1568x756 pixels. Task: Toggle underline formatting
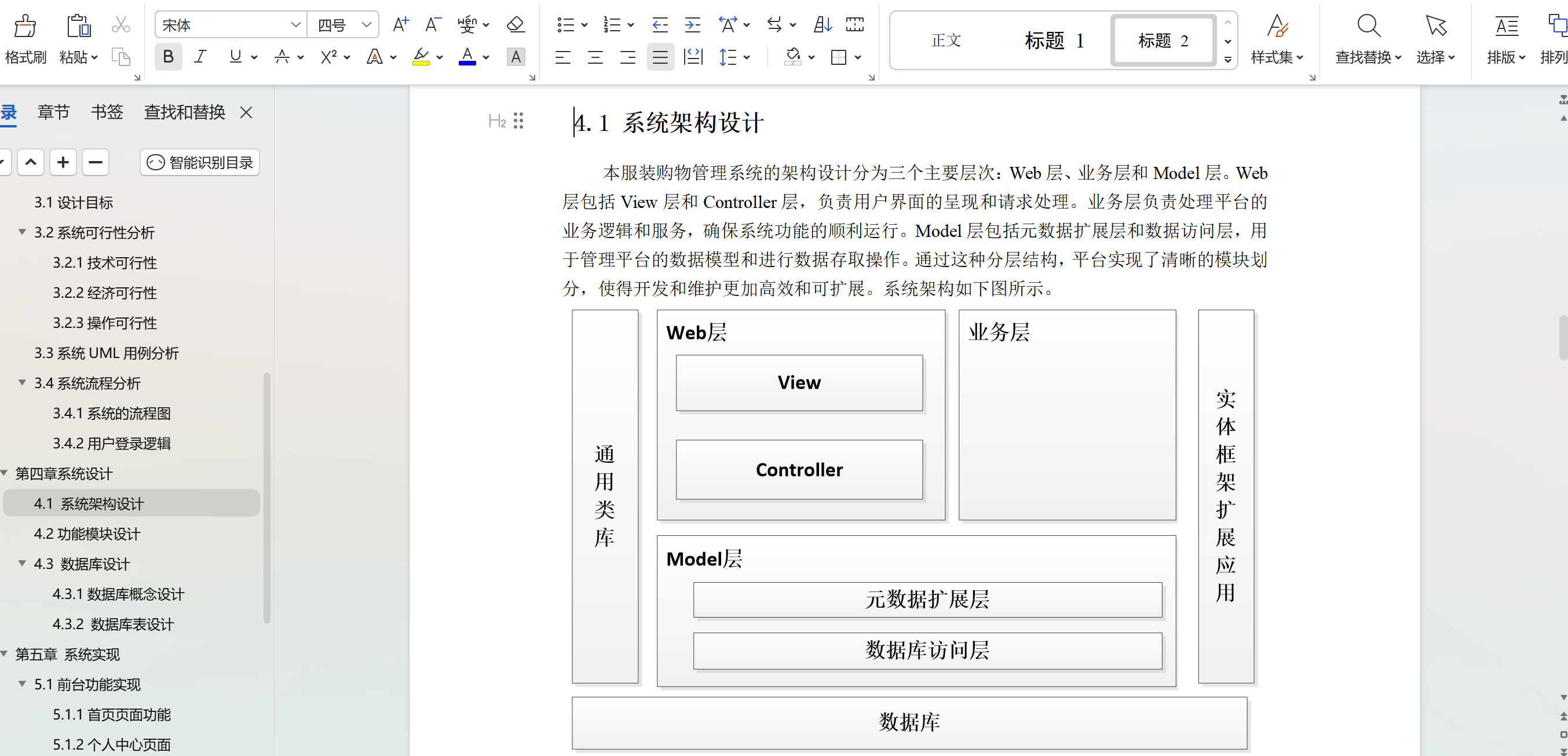tap(235, 57)
